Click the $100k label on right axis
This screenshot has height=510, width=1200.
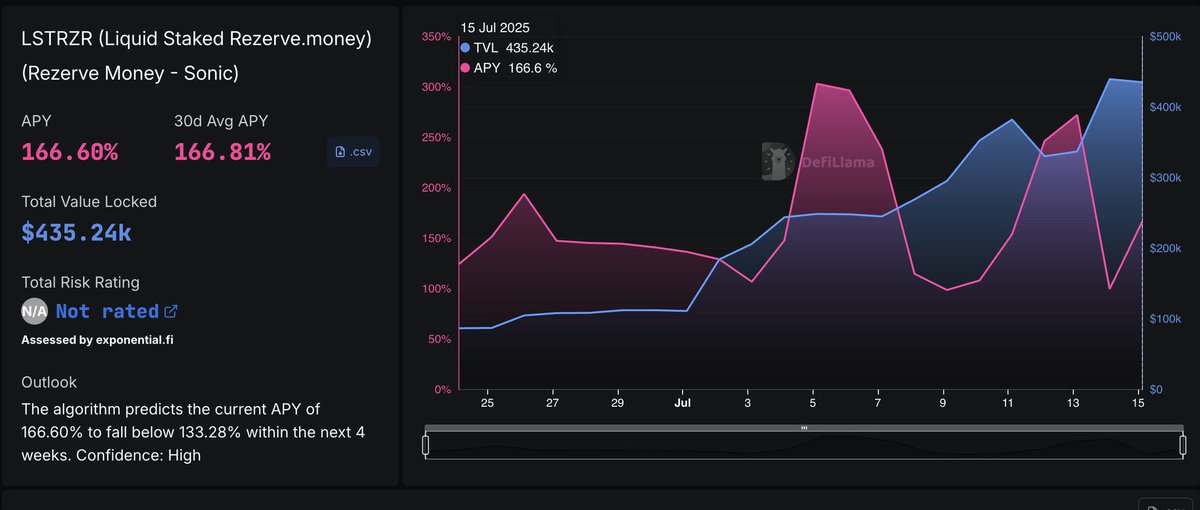[x=1166, y=319]
